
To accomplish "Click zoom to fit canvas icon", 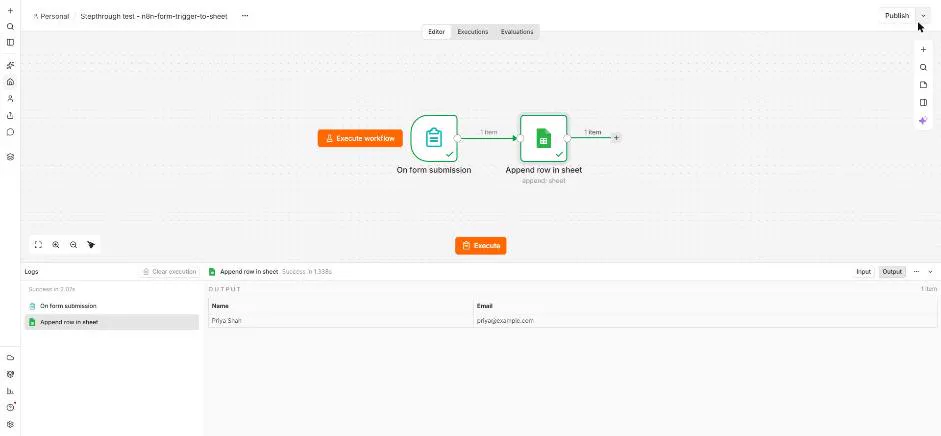I will tap(38, 245).
